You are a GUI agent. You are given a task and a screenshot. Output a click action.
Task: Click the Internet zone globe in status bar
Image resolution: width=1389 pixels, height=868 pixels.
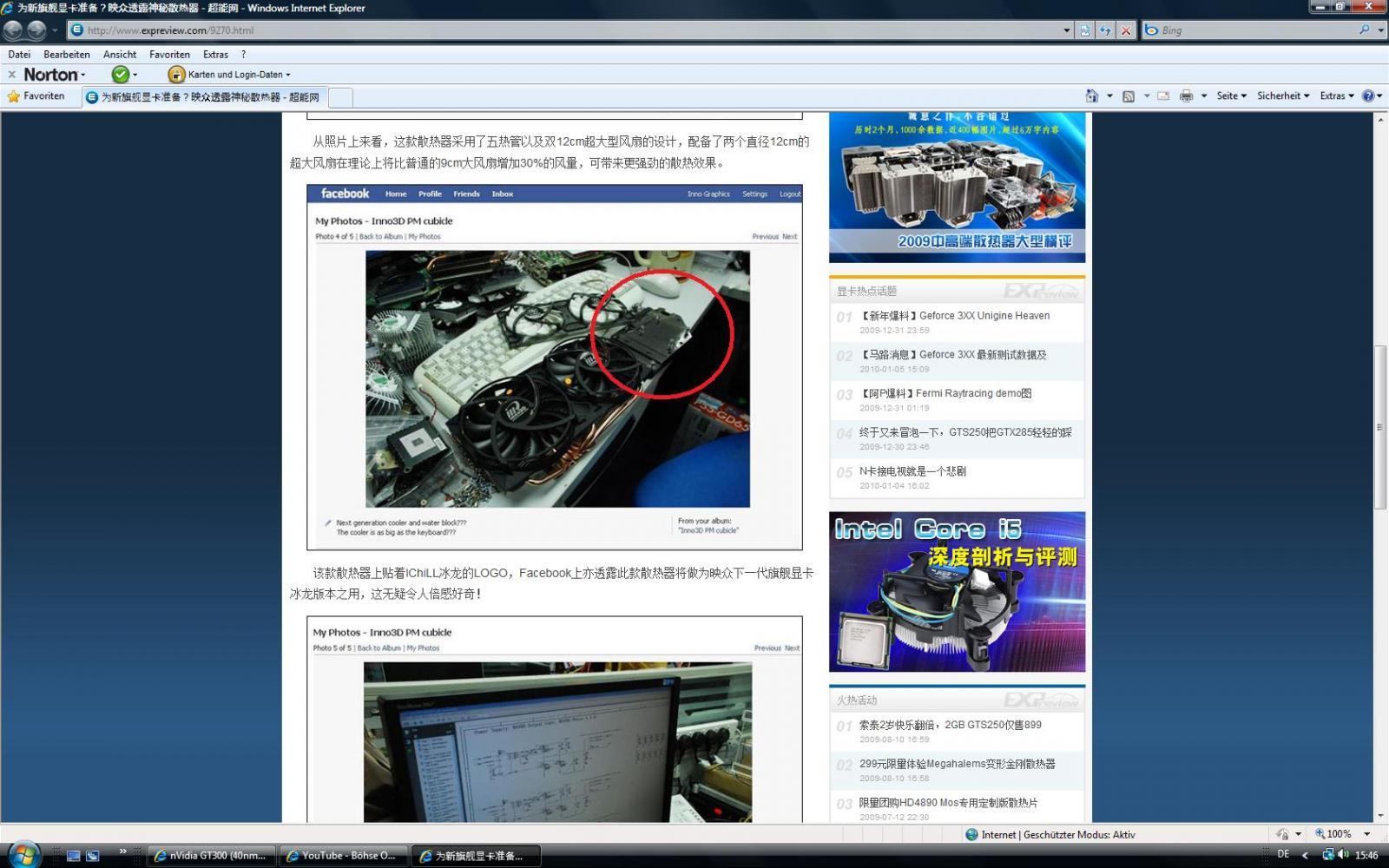[971, 834]
